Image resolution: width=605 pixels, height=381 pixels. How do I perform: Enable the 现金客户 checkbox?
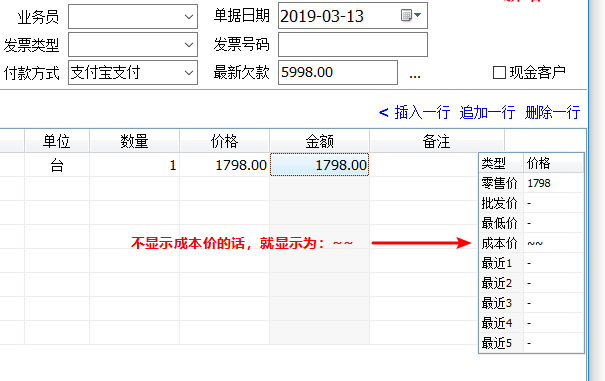click(499, 73)
